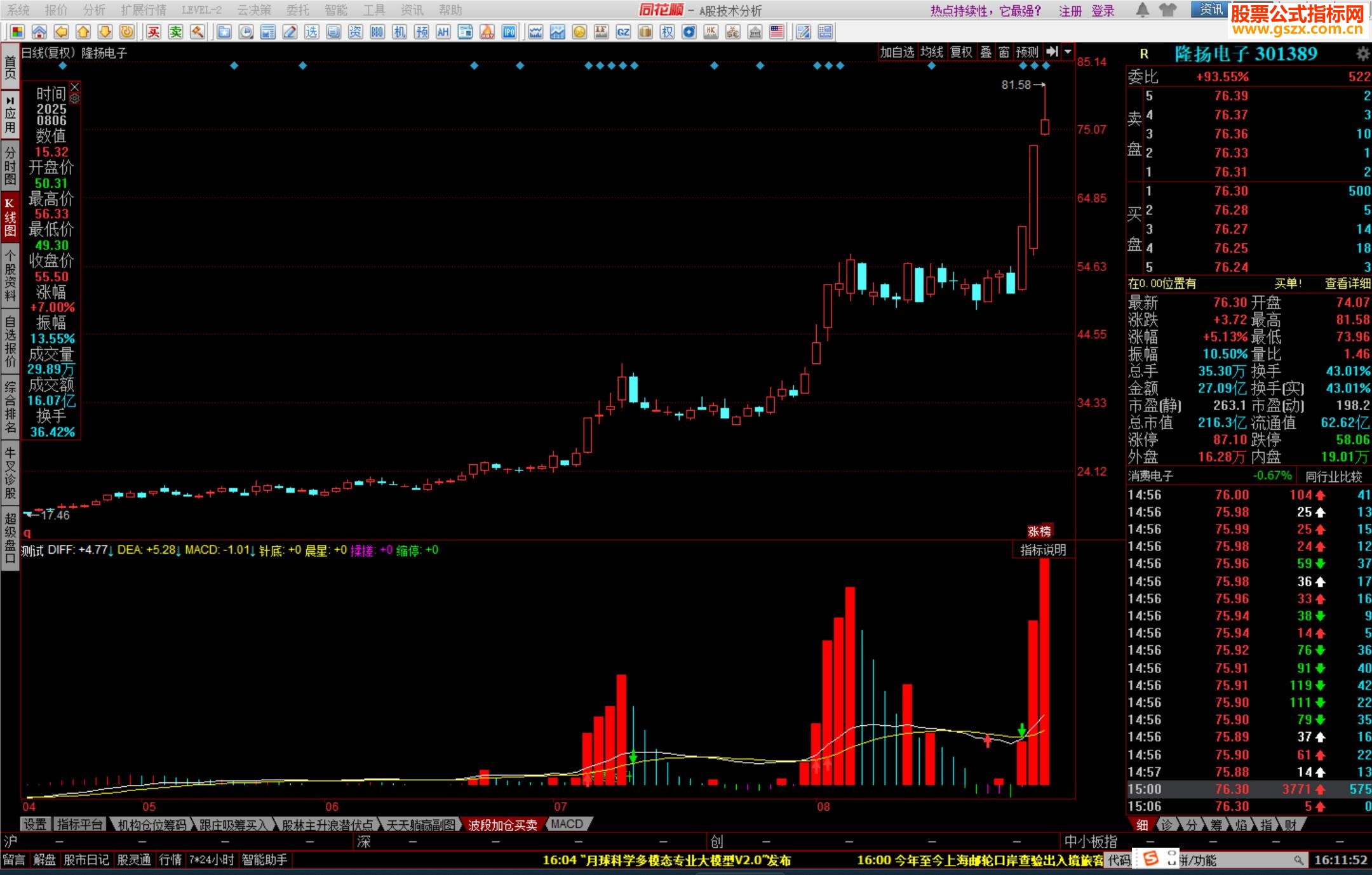The width and height of the screenshot is (1372, 875).
Task: Open the 扩展行情 menu
Action: [144, 10]
